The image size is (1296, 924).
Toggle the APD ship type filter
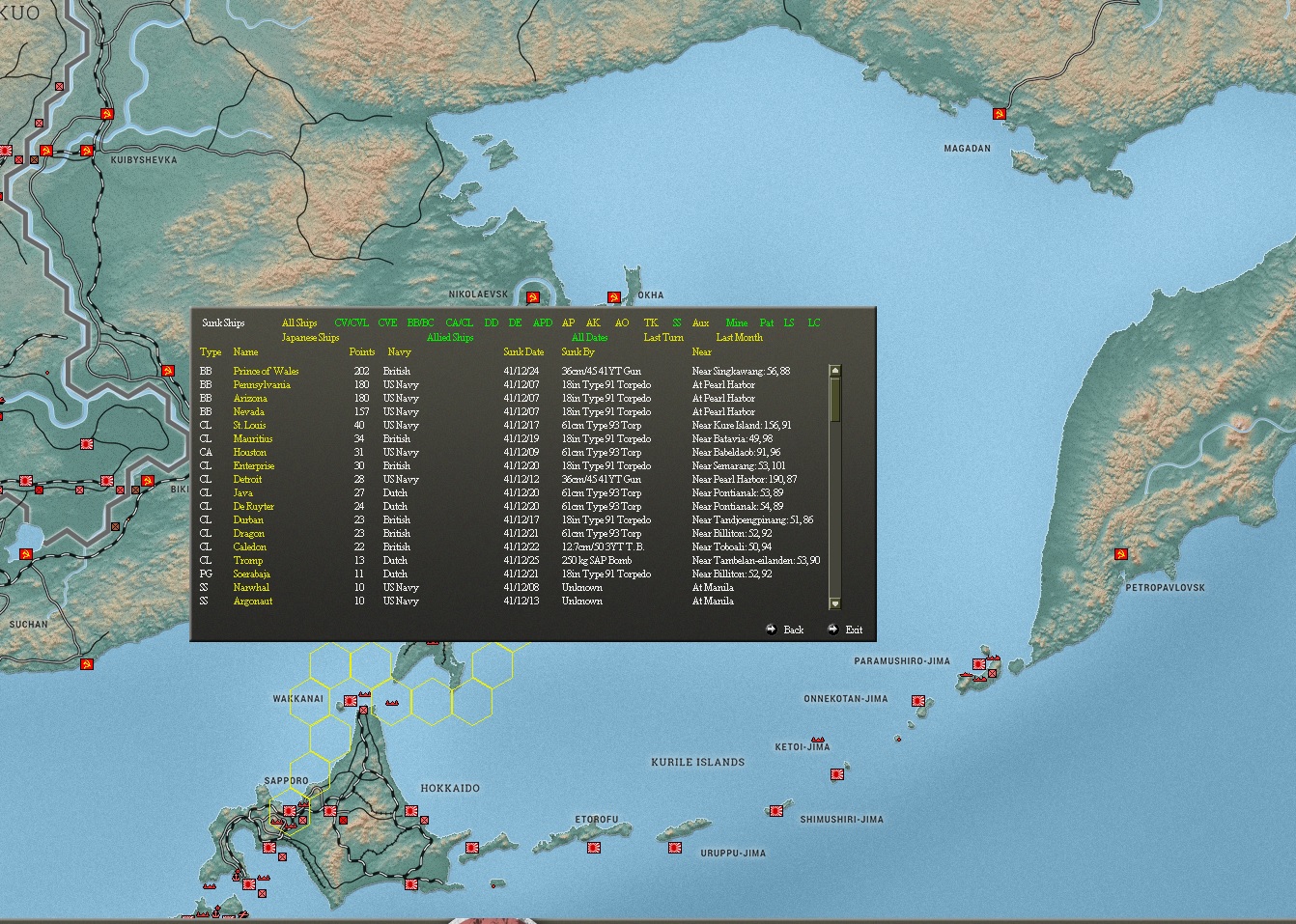tap(543, 322)
